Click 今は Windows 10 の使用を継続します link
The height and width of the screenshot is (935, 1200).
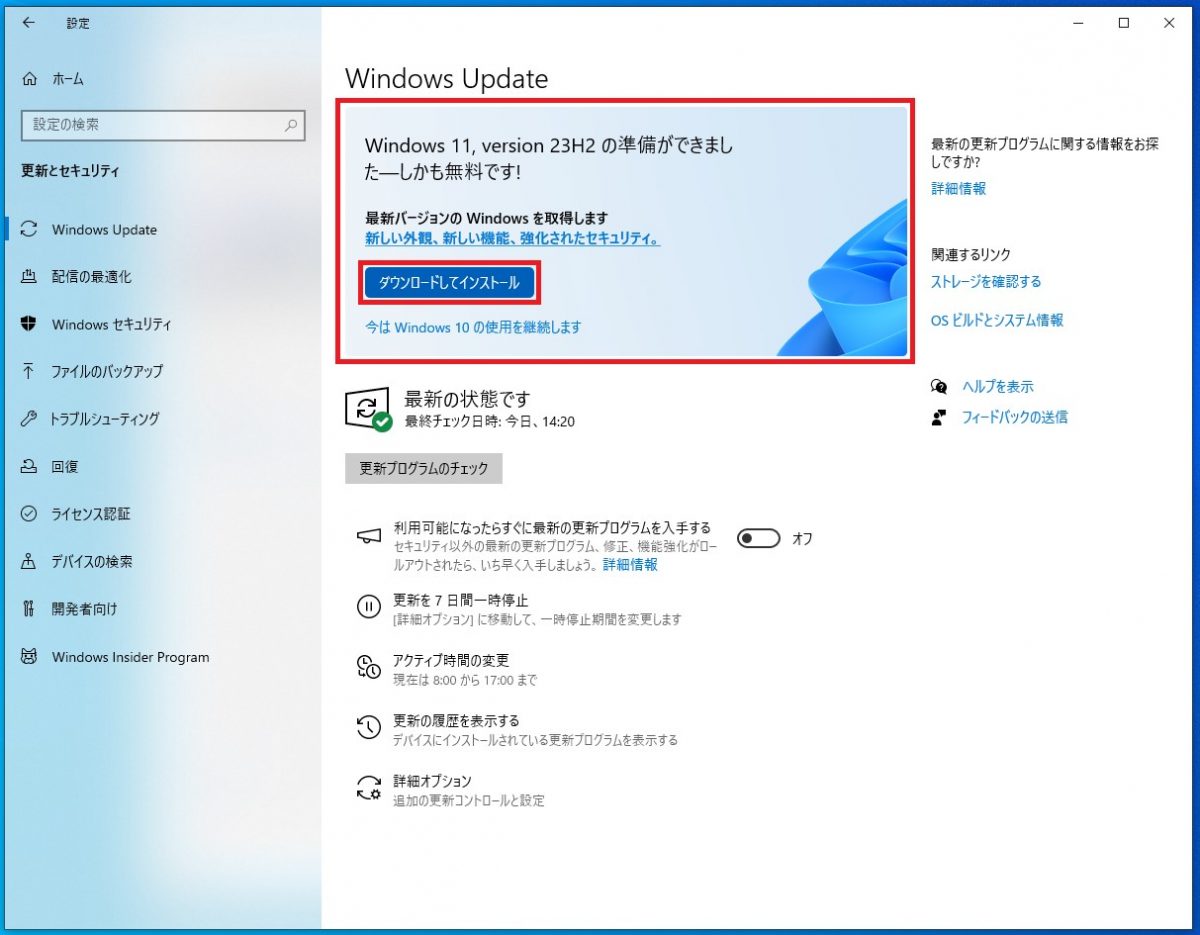click(472, 327)
